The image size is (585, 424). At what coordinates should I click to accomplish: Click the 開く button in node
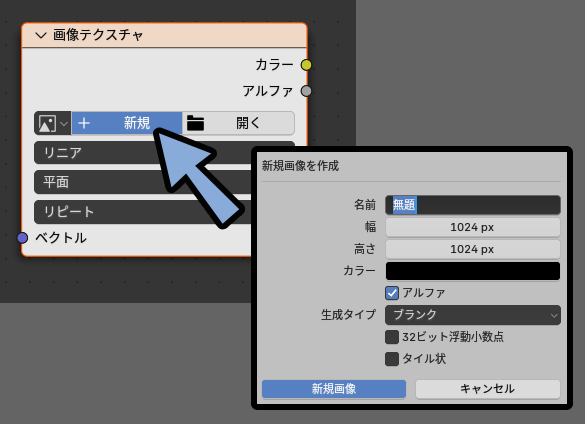coord(238,123)
